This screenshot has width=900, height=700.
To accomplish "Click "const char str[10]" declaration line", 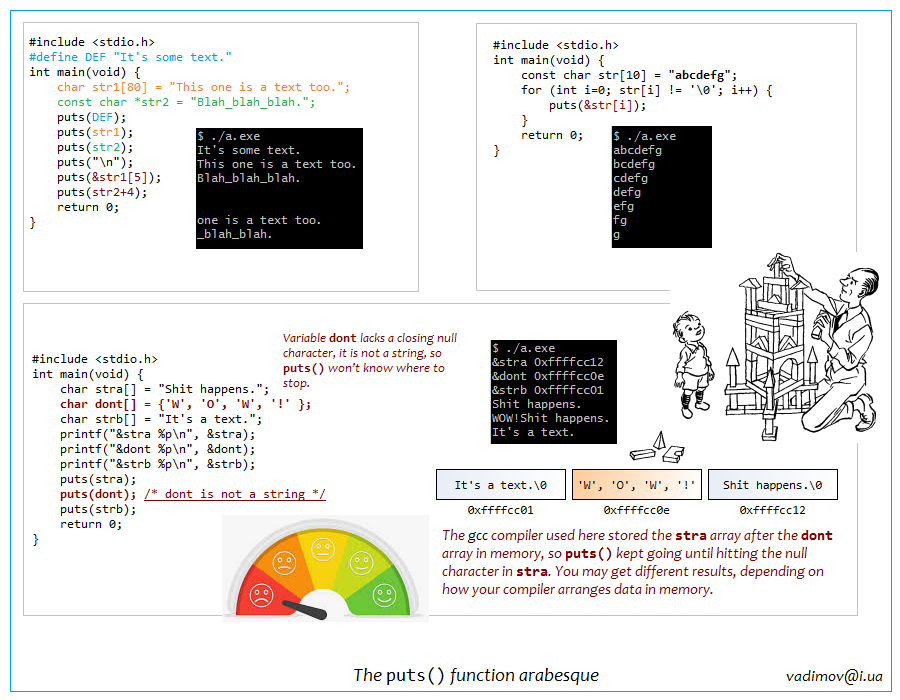I will pyautogui.click(x=629, y=75).
